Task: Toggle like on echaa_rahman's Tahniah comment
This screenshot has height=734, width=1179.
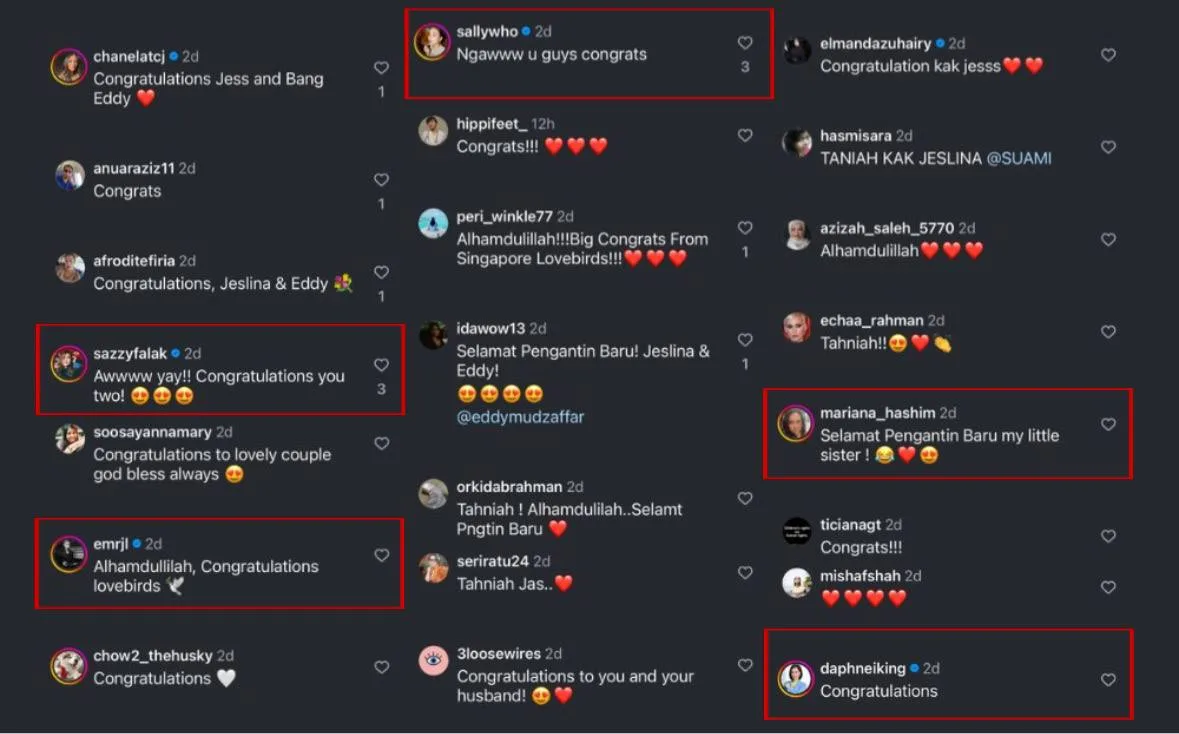Action: click(x=1108, y=332)
